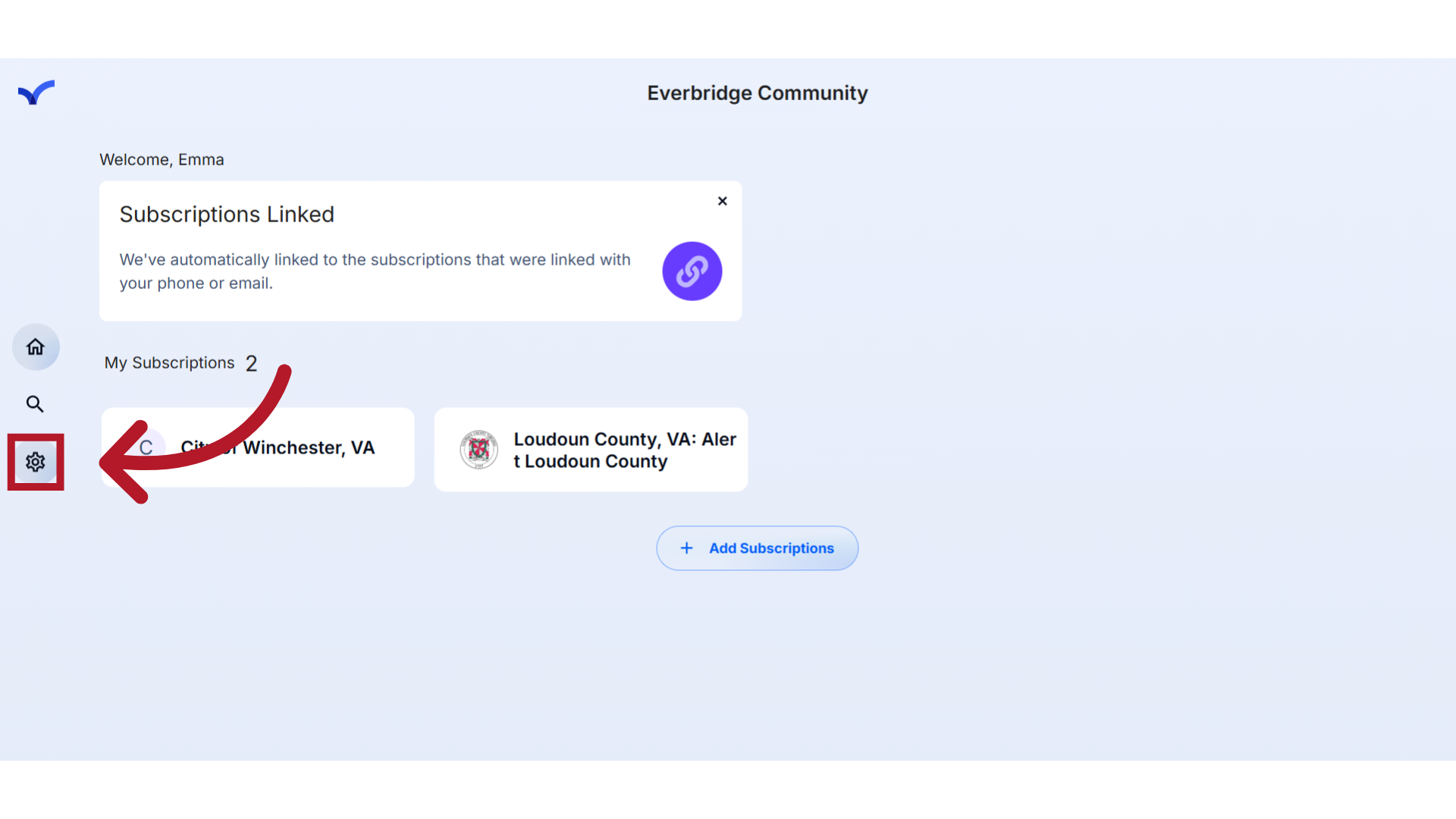Click the plus icon beside Add Subscriptions
Screen dimensions: 1456x819
click(x=686, y=548)
